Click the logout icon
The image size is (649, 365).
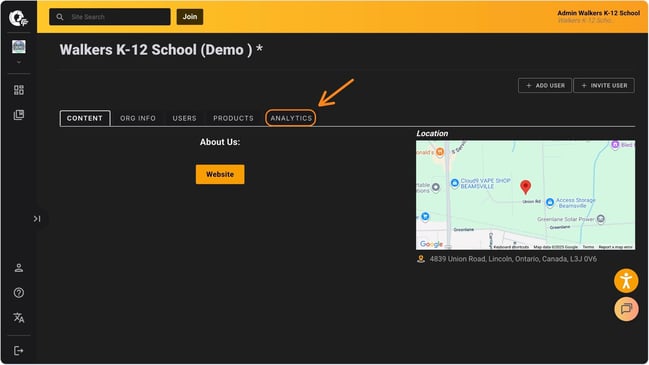pyautogui.click(x=19, y=351)
